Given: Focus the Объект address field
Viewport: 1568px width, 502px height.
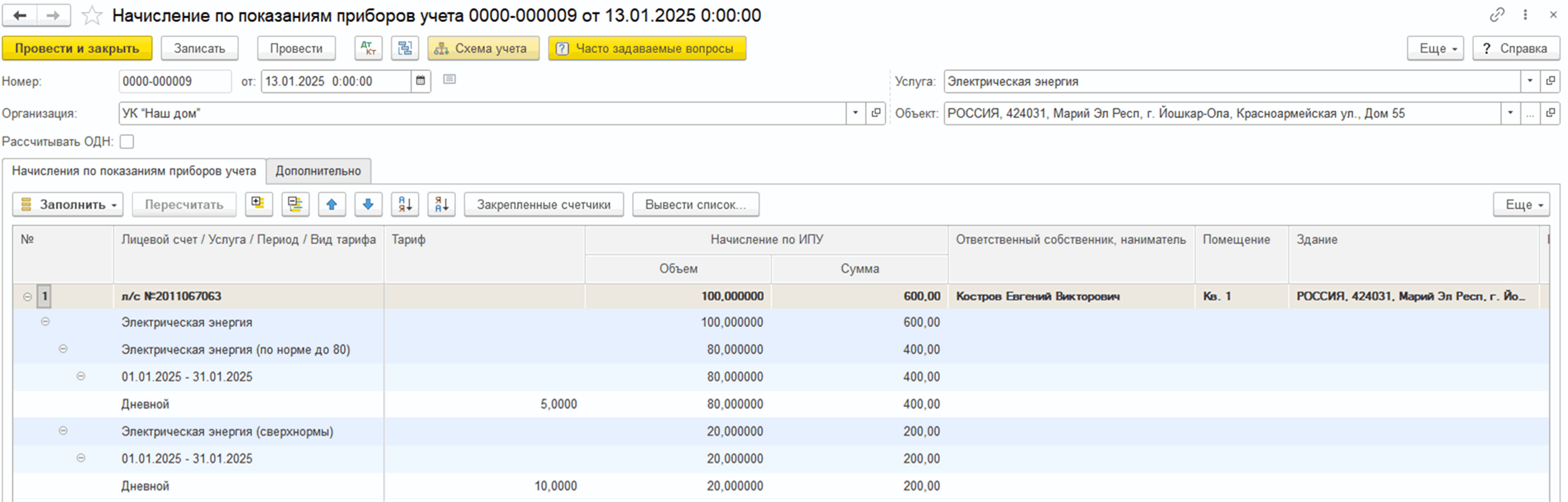Looking at the screenshot, I should click(x=1222, y=113).
